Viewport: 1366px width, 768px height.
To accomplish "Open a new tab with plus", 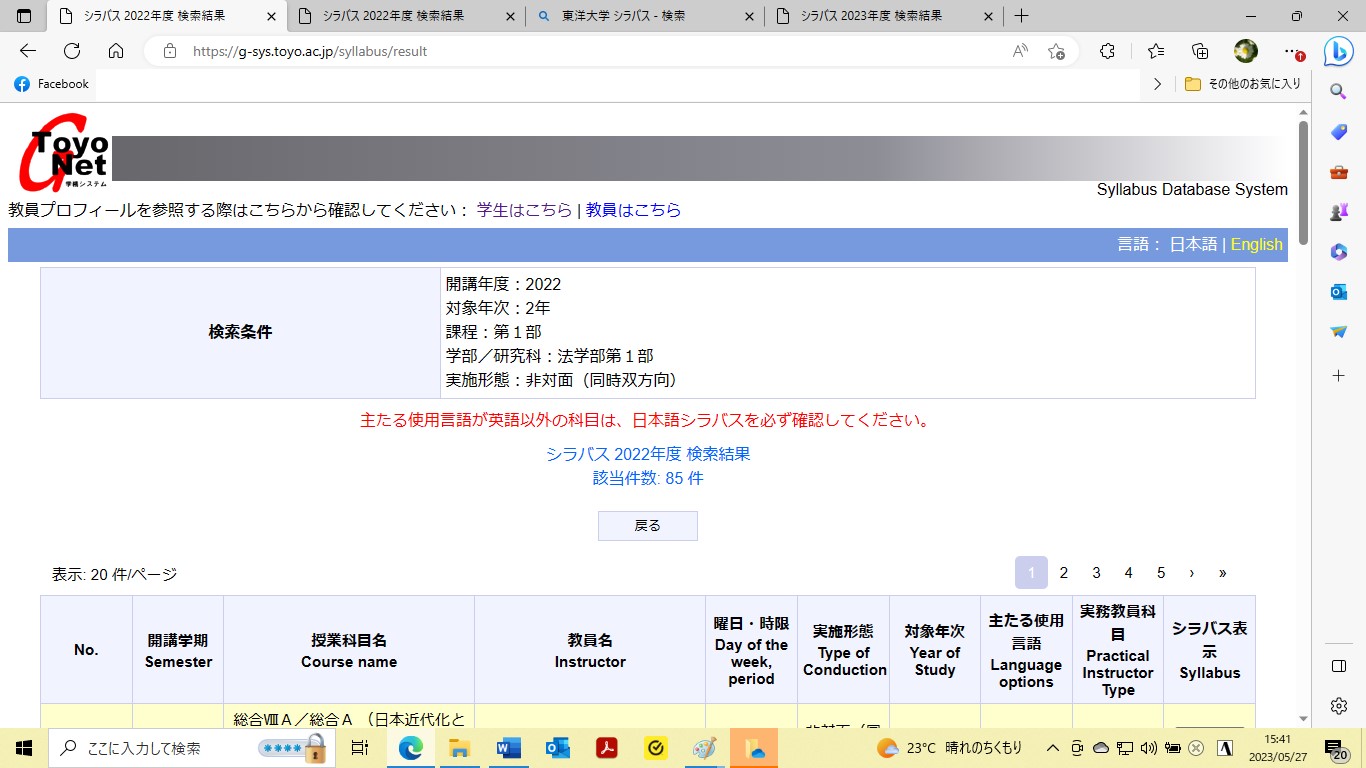I will coord(1021,16).
